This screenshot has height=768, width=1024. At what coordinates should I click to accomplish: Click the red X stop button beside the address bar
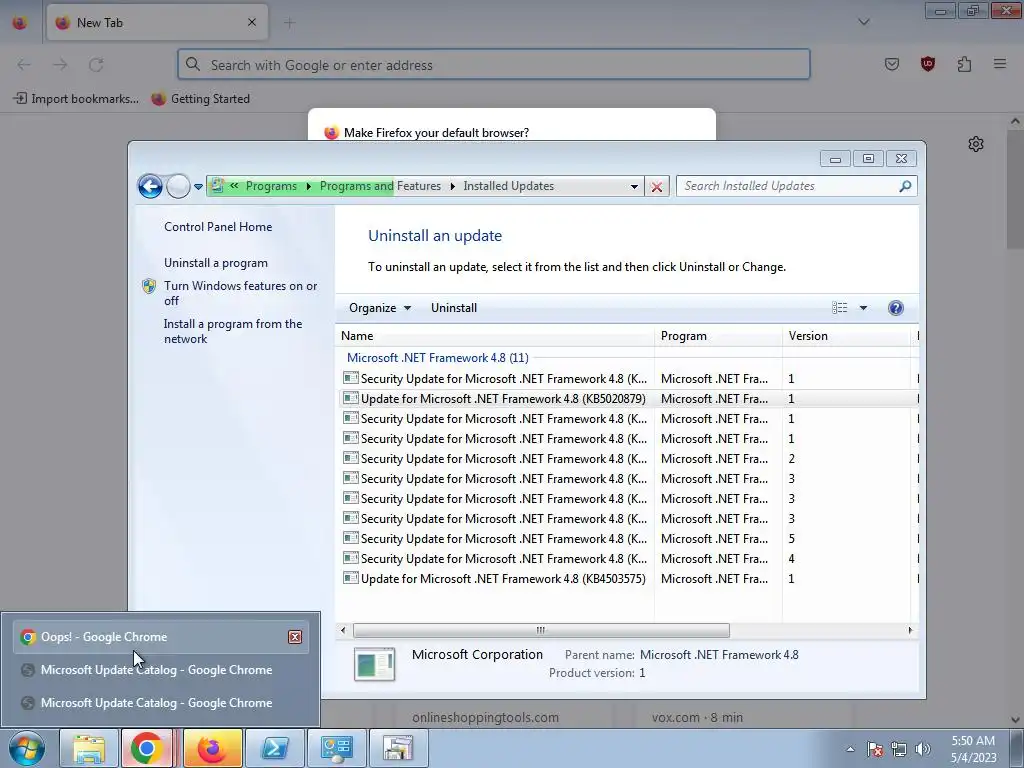pos(656,187)
